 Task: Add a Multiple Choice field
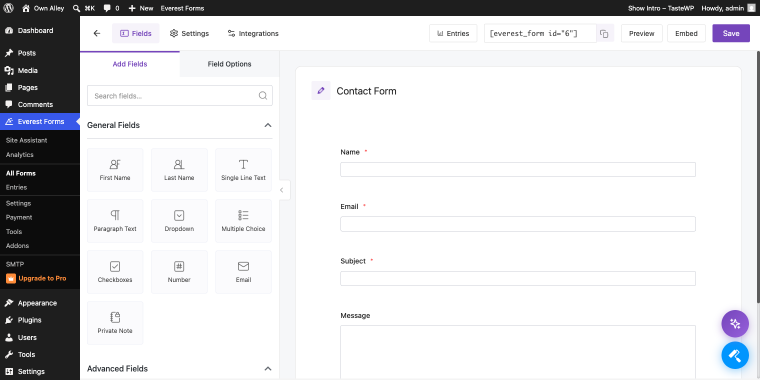pos(243,221)
